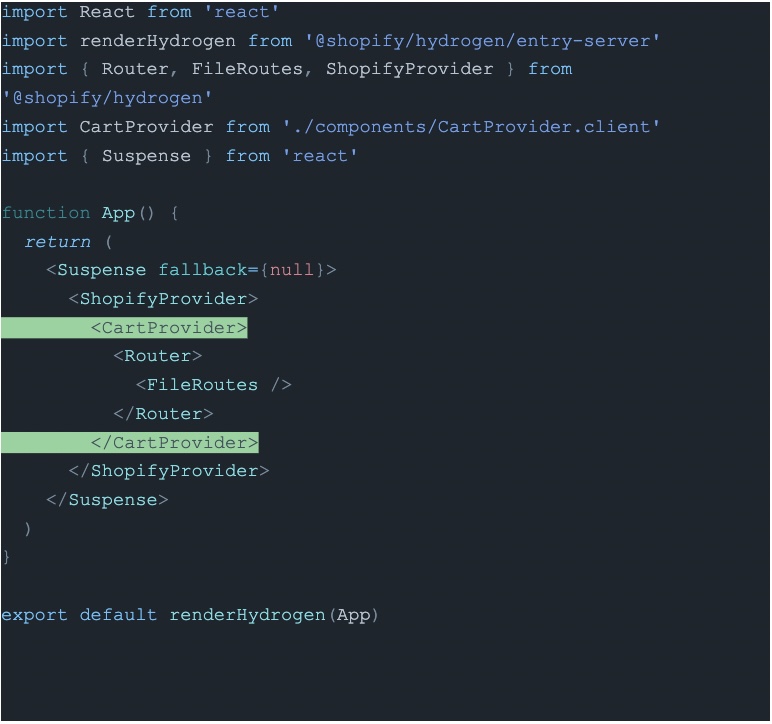Click the closing Router tag

click(163, 414)
